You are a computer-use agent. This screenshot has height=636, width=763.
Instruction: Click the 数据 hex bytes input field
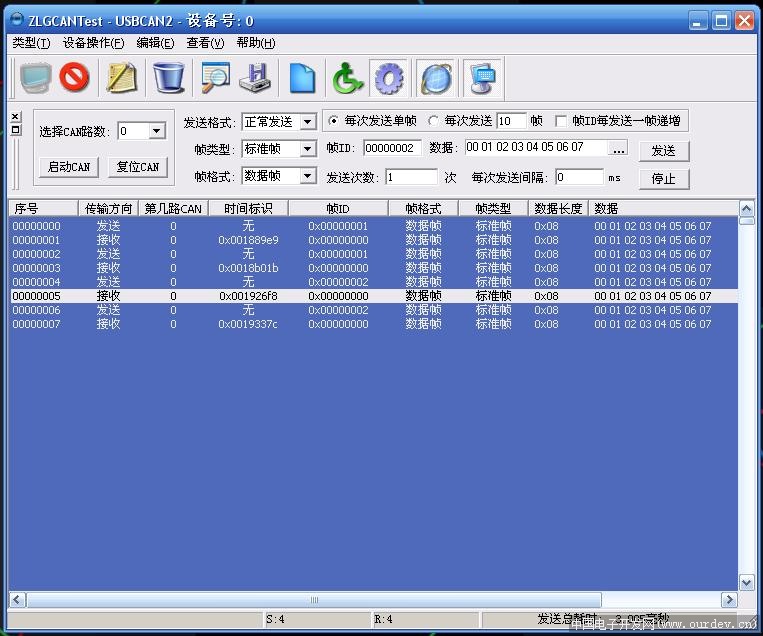point(537,147)
